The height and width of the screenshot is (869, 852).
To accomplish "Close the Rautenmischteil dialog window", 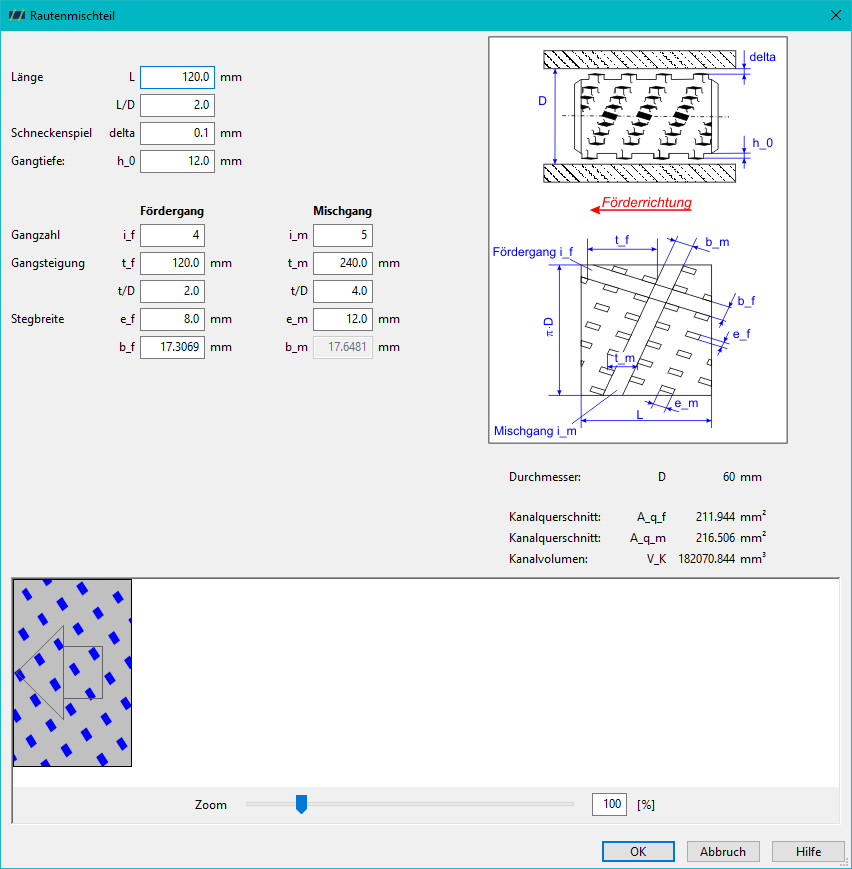I will 835,16.
